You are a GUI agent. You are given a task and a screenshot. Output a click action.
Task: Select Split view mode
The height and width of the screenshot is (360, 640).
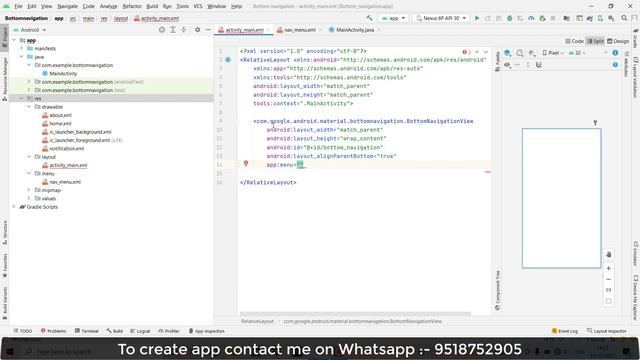(x=595, y=41)
